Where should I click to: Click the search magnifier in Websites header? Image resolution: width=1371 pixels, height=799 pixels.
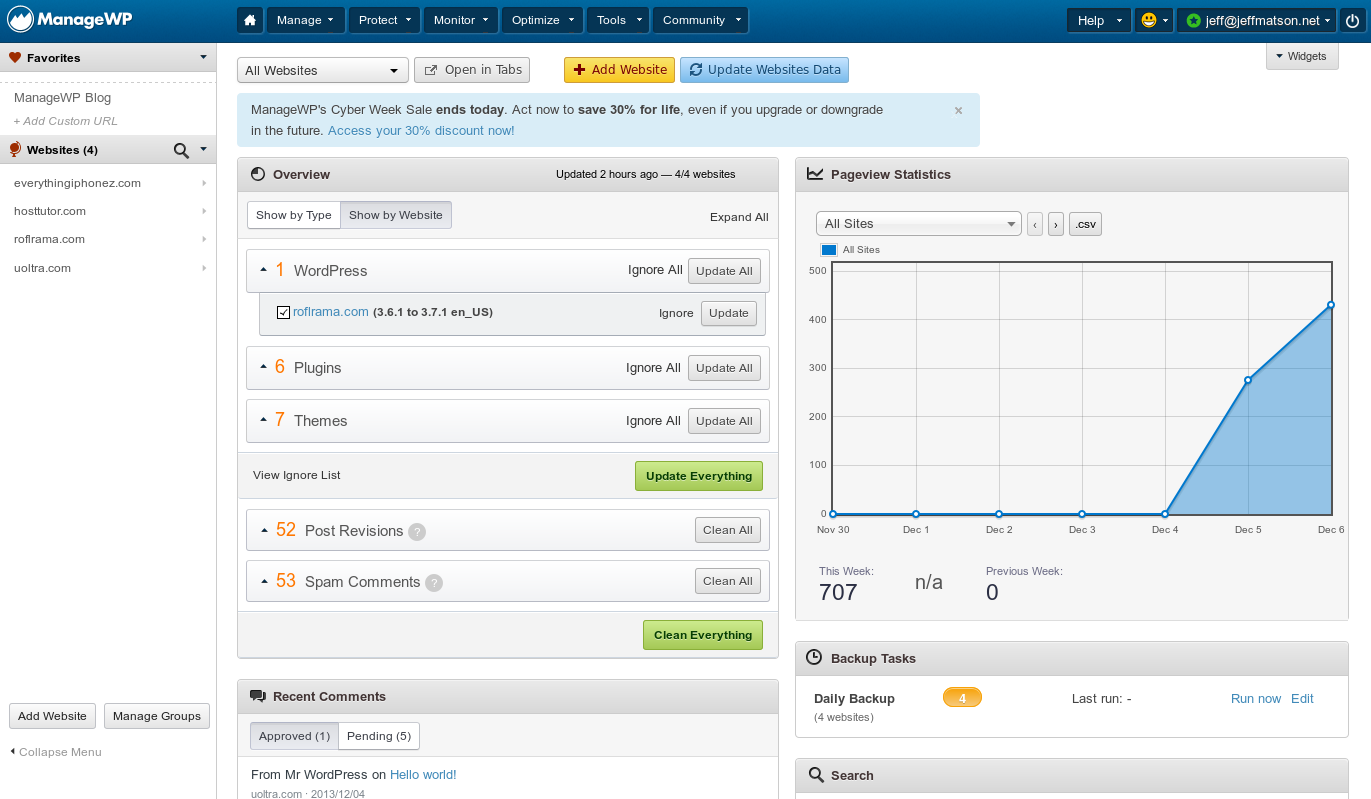181,150
